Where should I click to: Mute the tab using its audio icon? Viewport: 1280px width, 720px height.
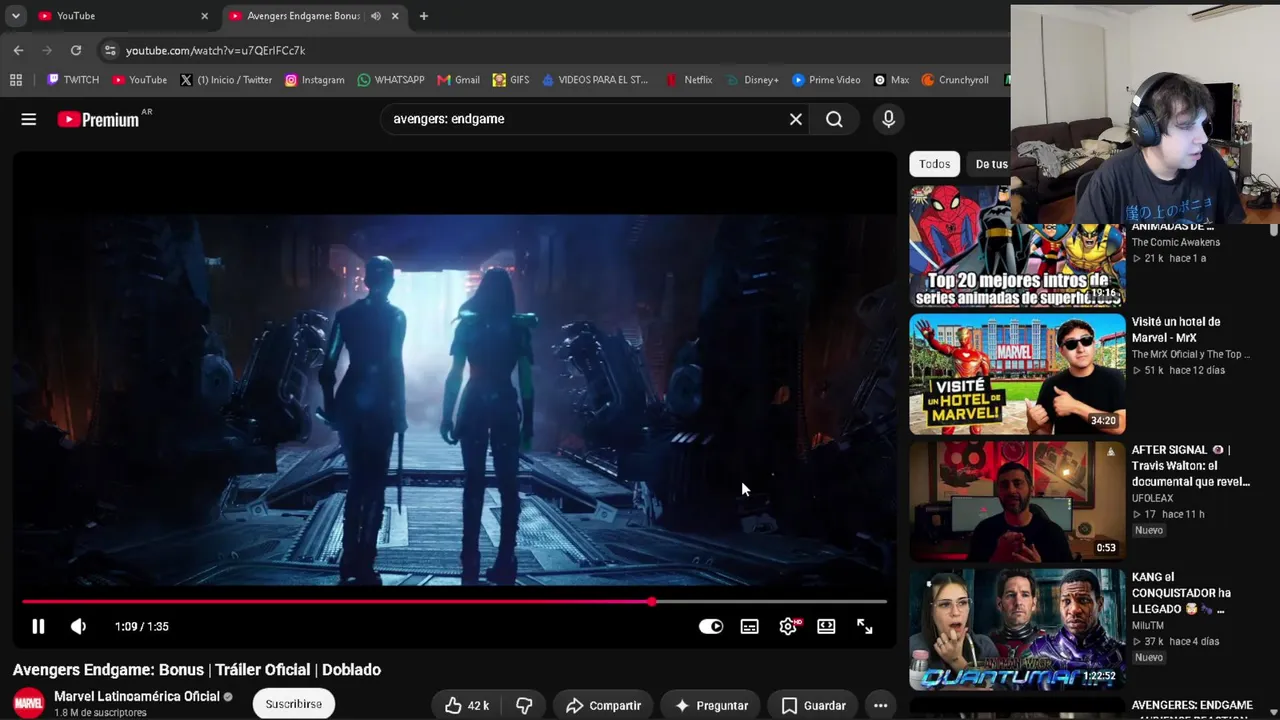pos(376,16)
